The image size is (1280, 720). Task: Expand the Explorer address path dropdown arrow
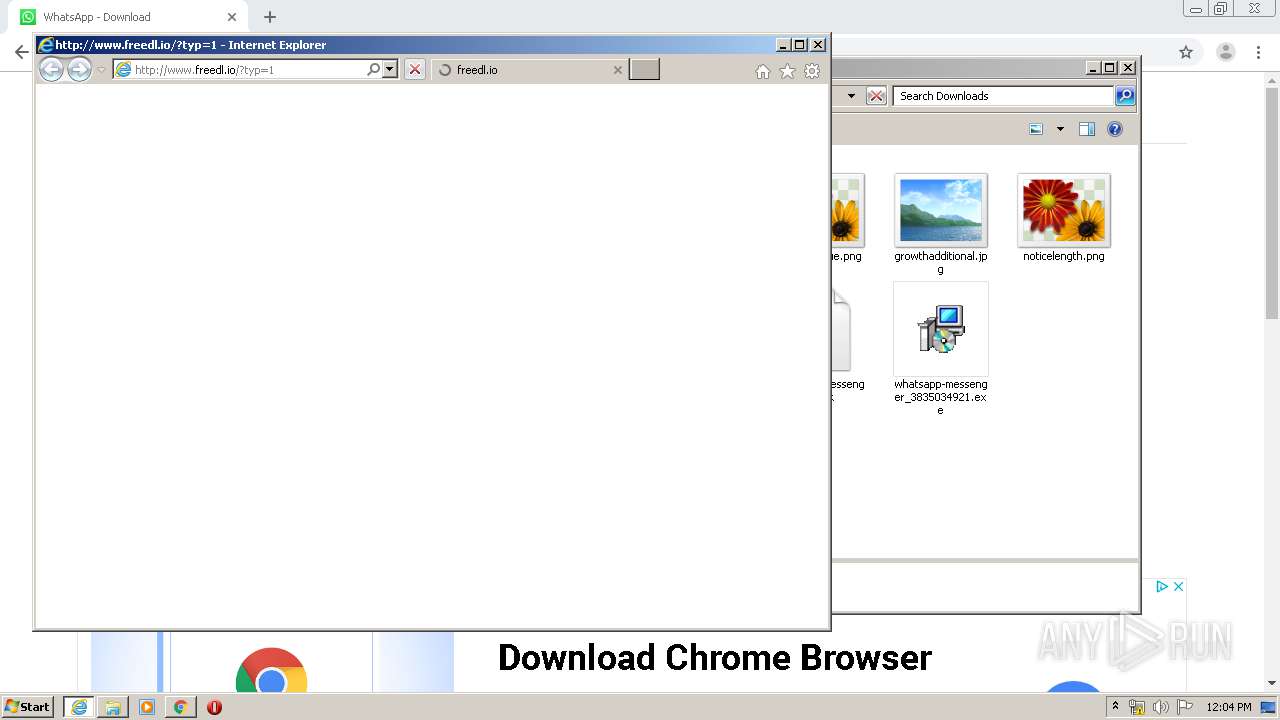[x=851, y=96]
